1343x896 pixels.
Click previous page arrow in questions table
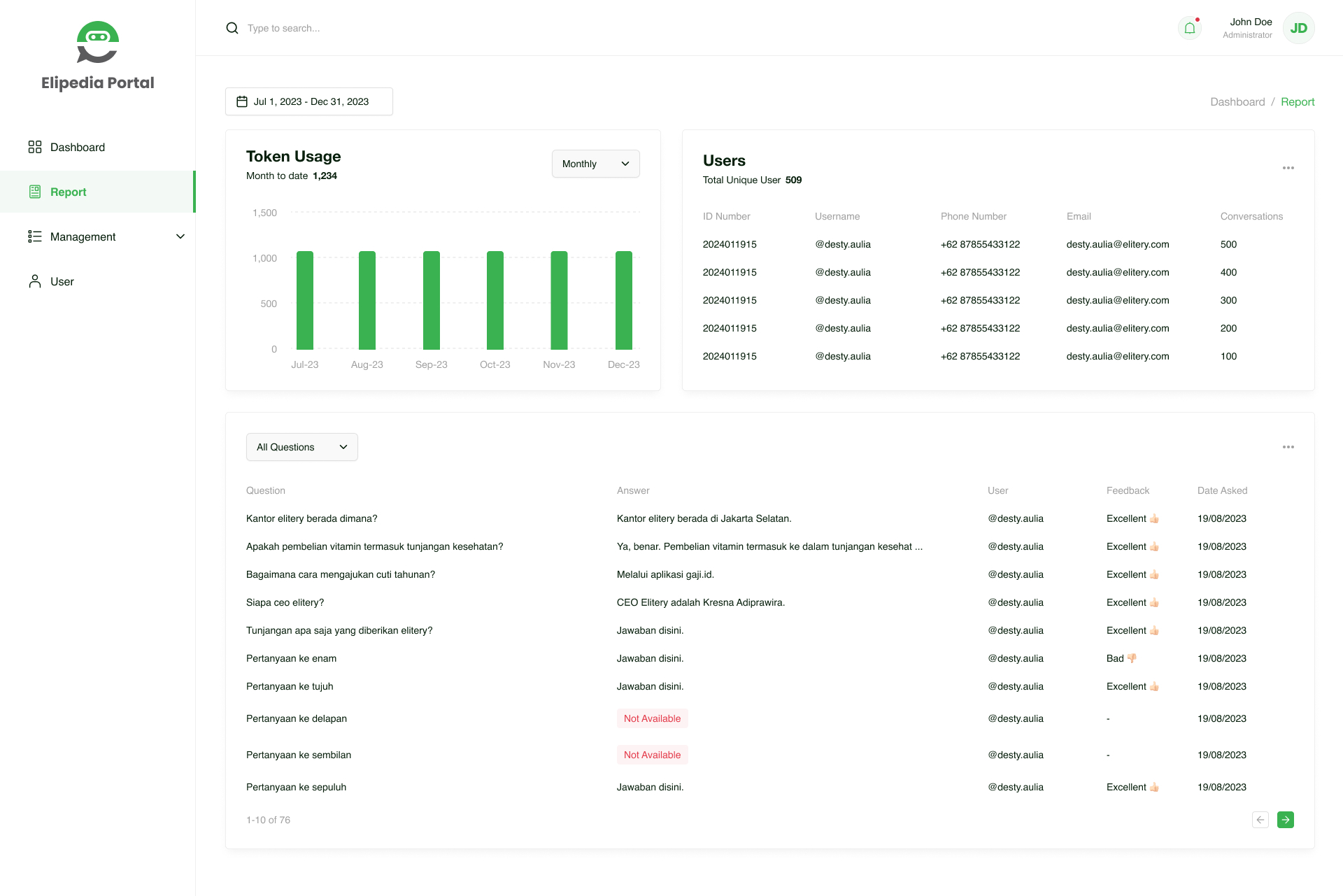tap(1261, 820)
